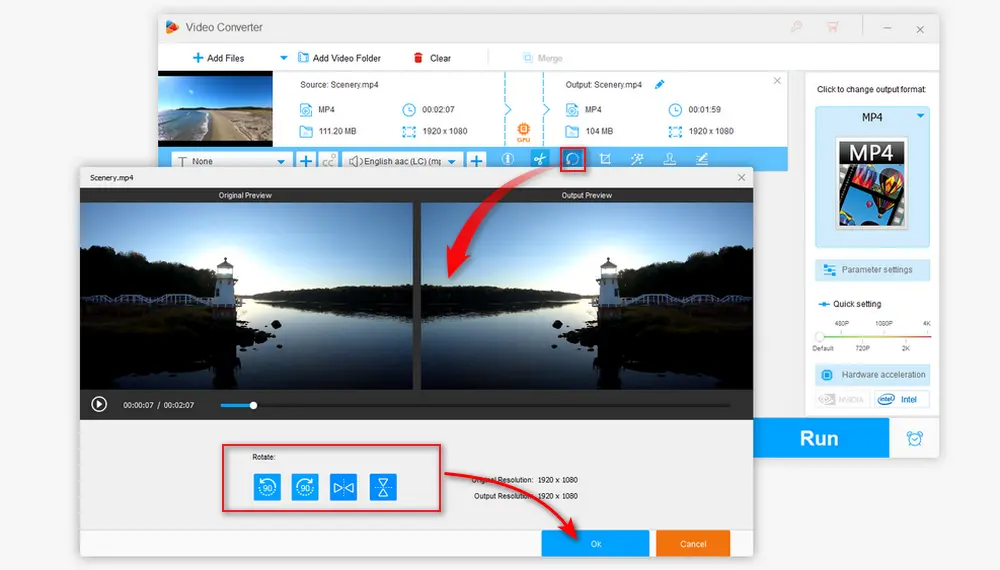1000x570 pixels.
Task: Open the scissors trim tool
Action: click(540, 159)
